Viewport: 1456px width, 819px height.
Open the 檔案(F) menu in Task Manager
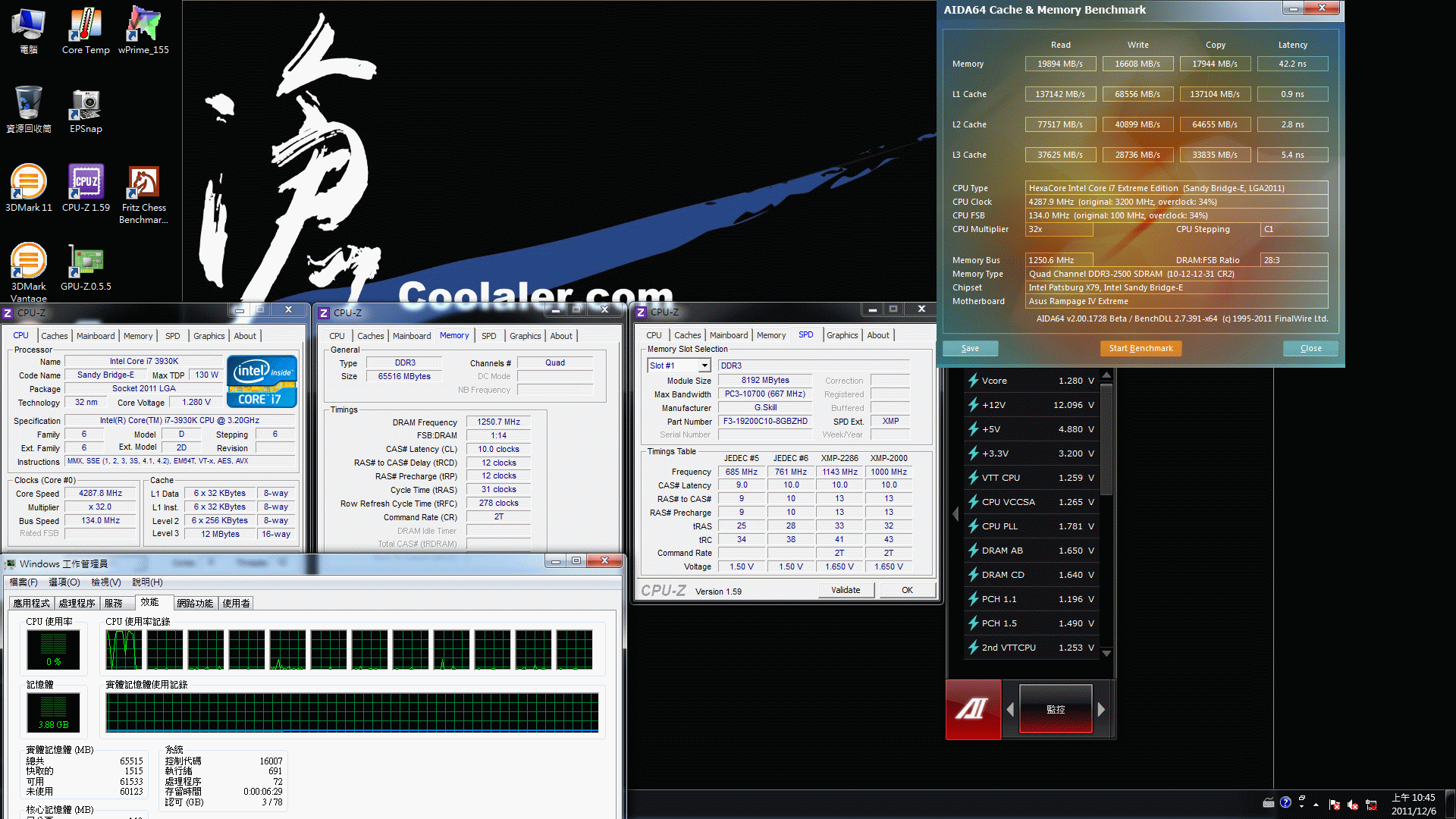click(x=24, y=582)
